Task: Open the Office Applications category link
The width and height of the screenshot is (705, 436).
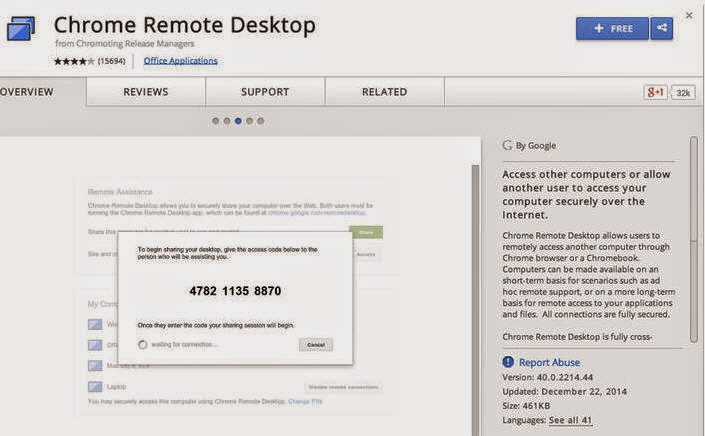Action: 180,61
